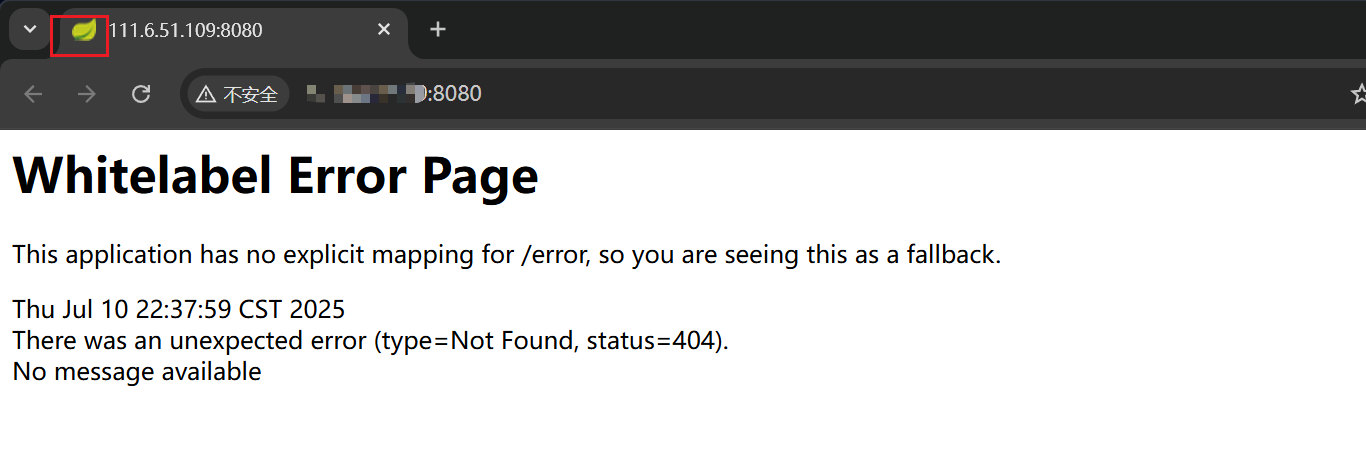The width and height of the screenshot is (1366, 461).
Task: Close the 111.6.51.109:8080 tab
Action: pyautogui.click(x=384, y=30)
